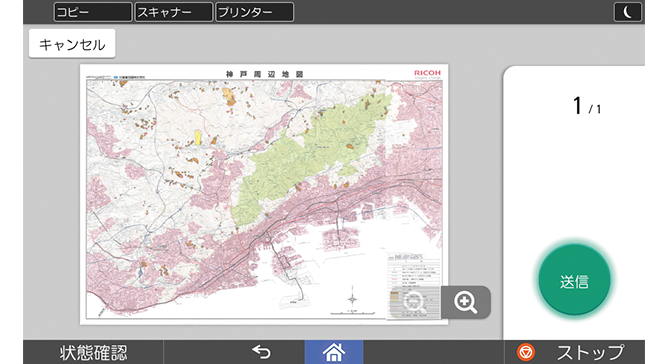Switch to the プリンター tab

click(x=255, y=12)
